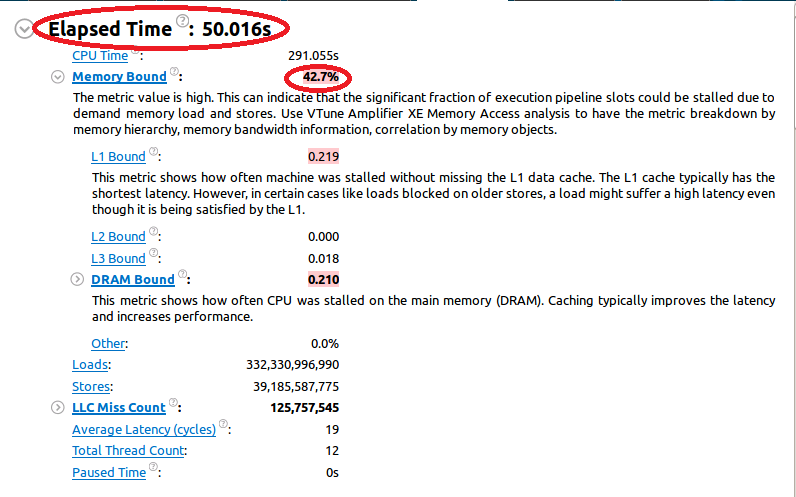Open the Other metric link
Image resolution: width=796 pixels, height=497 pixels.
click(x=108, y=344)
